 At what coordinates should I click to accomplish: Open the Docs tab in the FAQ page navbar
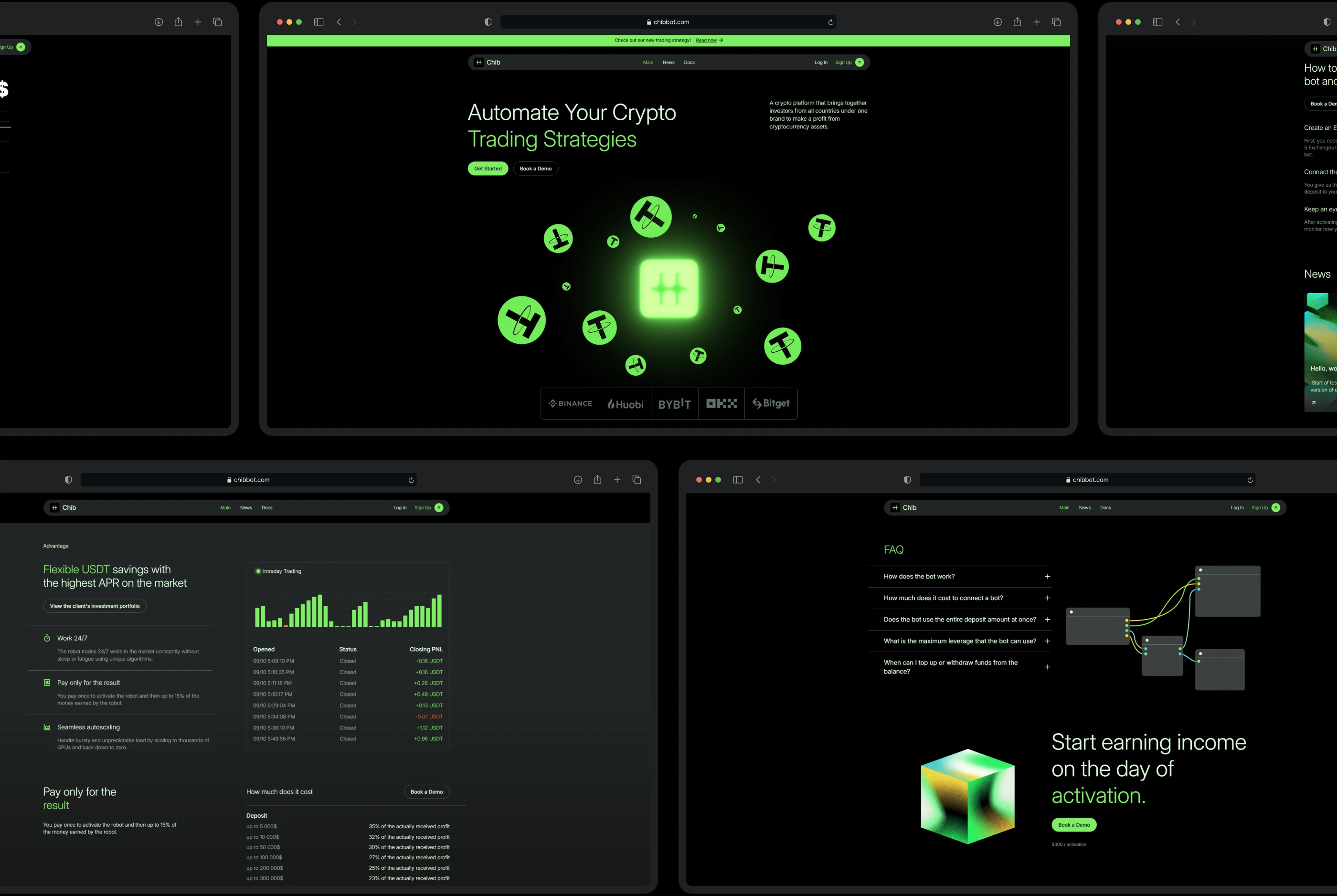[1105, 507]
